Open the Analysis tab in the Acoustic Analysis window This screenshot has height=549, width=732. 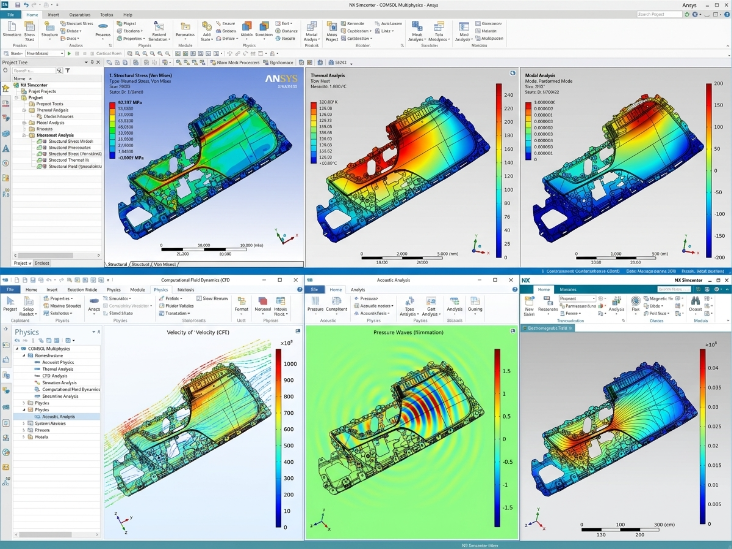point(358,289)
